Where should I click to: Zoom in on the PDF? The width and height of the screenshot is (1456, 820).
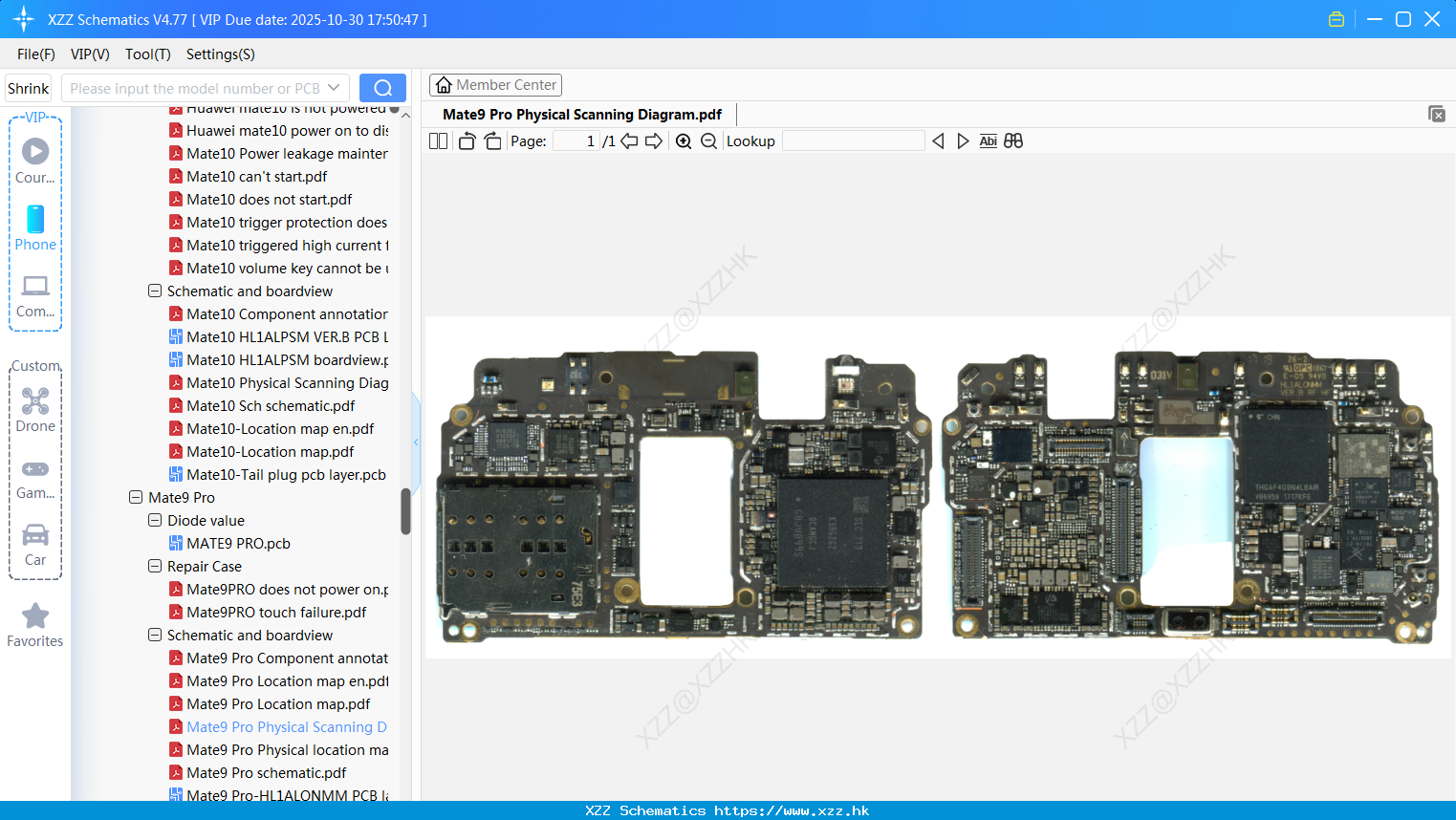pos(684,141)
